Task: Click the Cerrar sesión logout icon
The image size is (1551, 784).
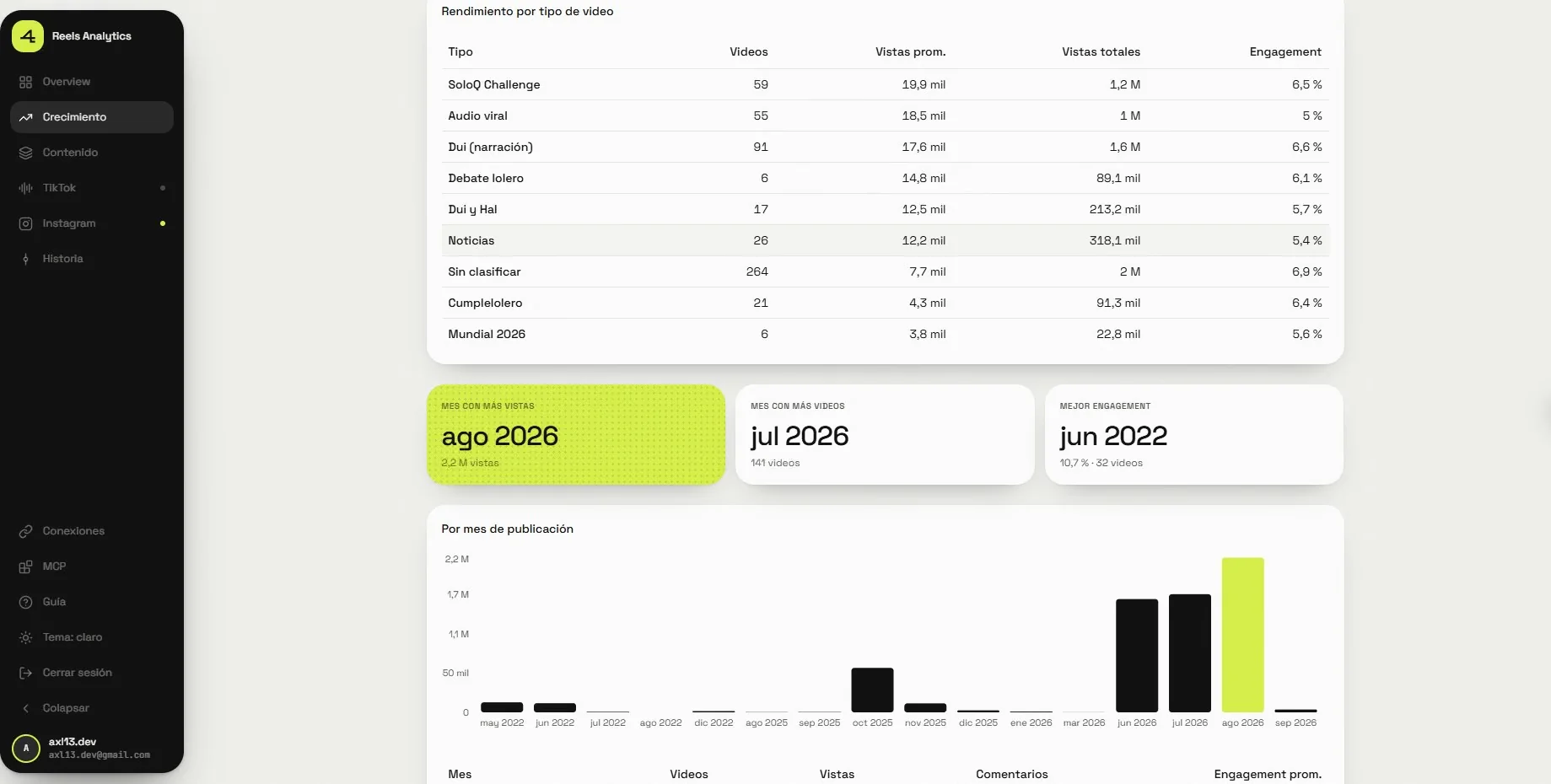Action: tap(26, 673)
